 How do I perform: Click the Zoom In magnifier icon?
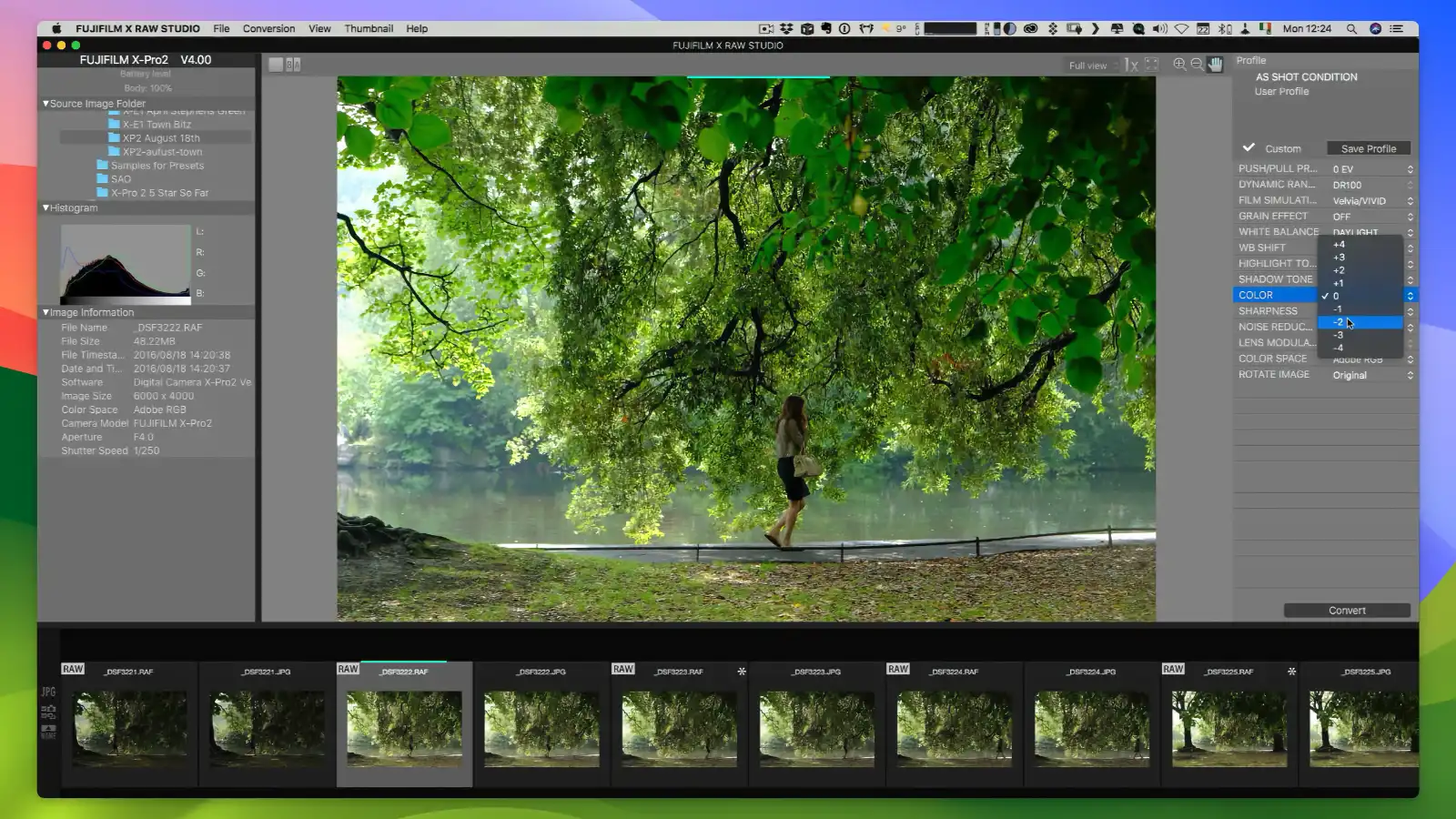tap(1178, 65)
